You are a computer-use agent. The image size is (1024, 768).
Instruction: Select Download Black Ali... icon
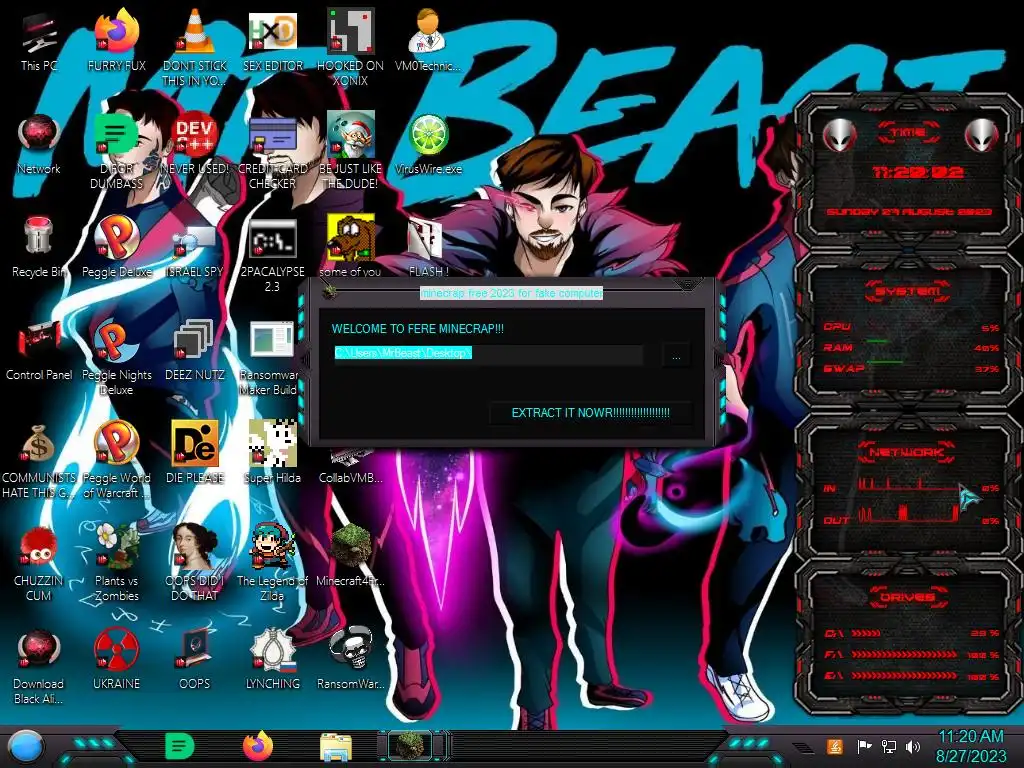(39, 666)
